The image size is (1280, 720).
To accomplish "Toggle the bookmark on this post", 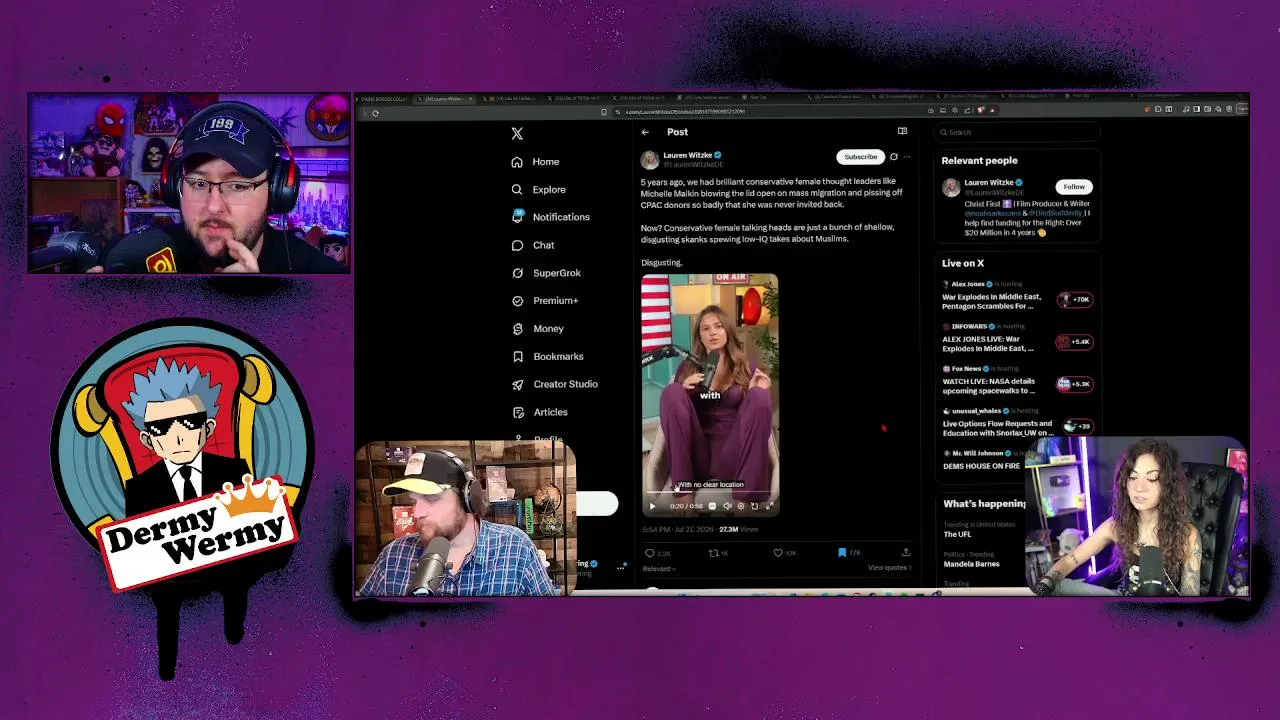I will click(842, 553).
